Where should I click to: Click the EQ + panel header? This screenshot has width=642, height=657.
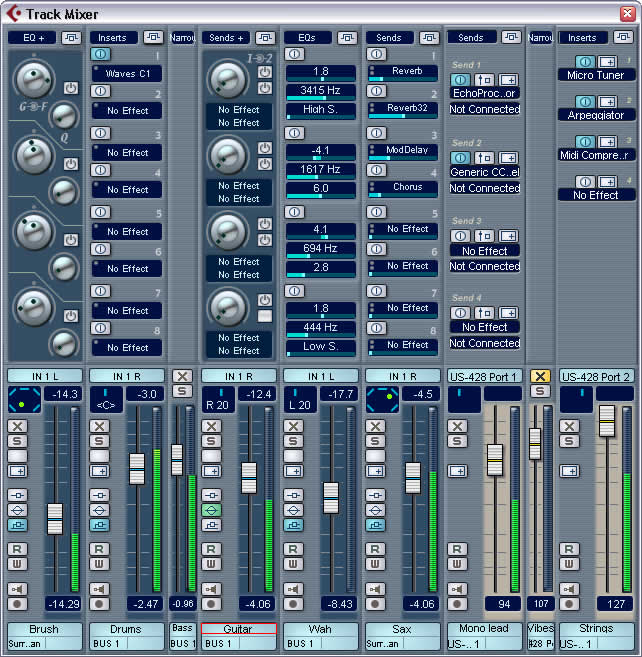32,37
